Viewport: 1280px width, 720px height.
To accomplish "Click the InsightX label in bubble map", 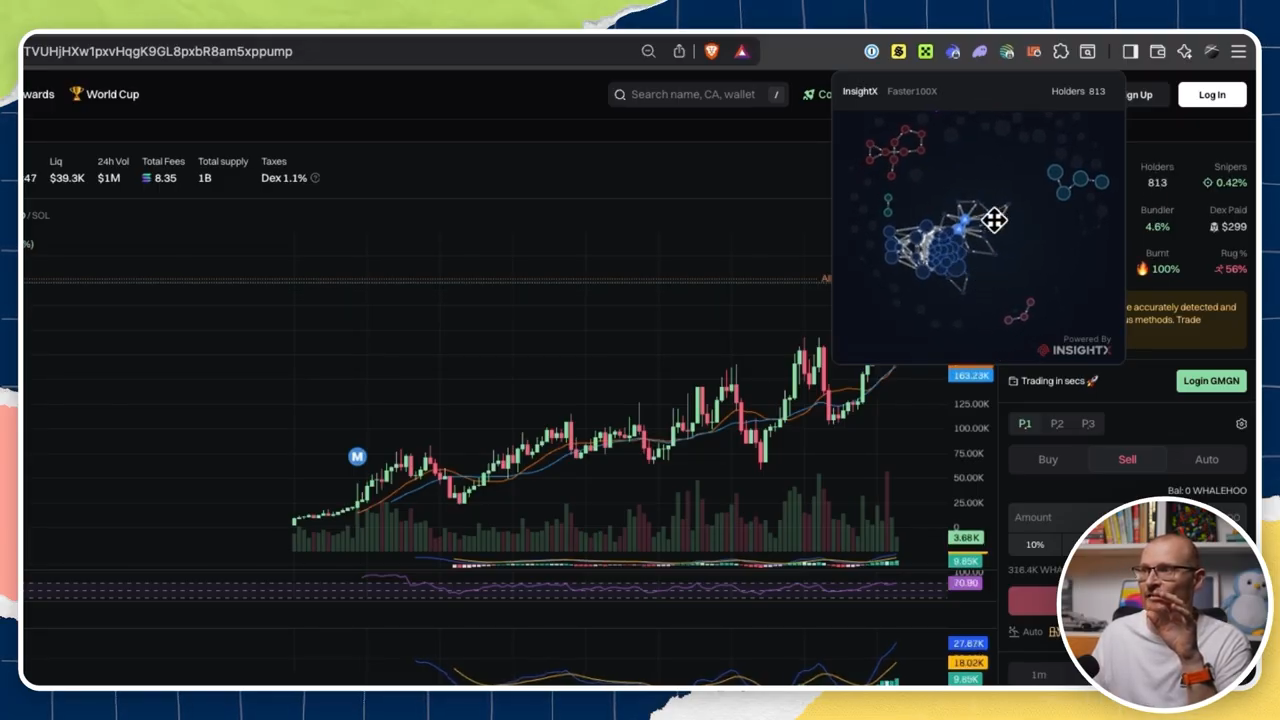I will point(860,91).
